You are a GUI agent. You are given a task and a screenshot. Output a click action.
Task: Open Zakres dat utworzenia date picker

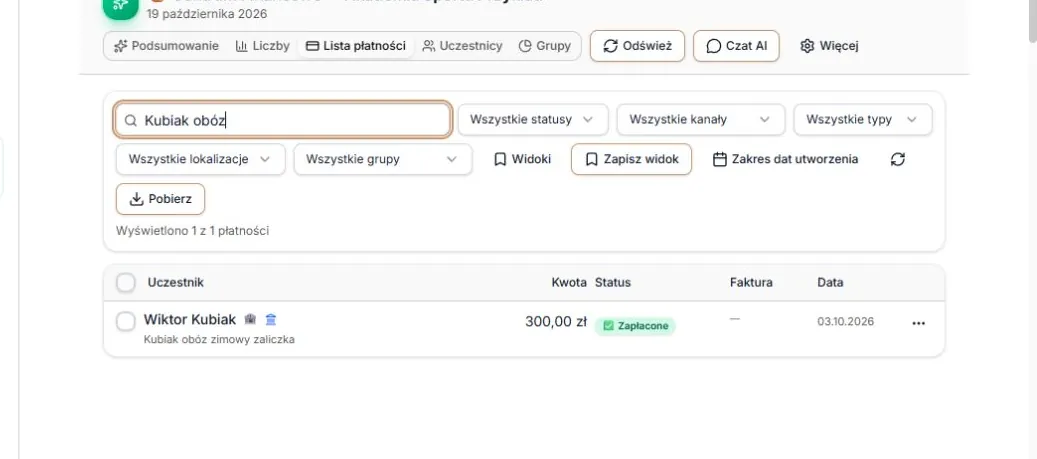coord(786,159)
